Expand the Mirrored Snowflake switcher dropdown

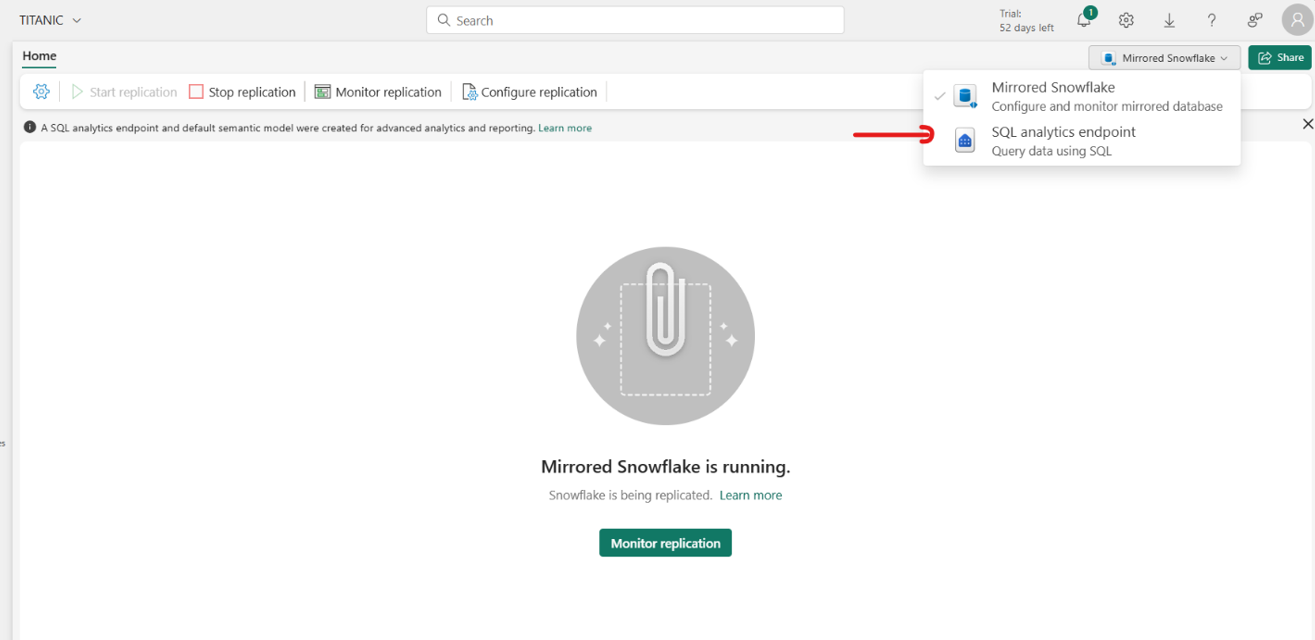coord(1165,58)
